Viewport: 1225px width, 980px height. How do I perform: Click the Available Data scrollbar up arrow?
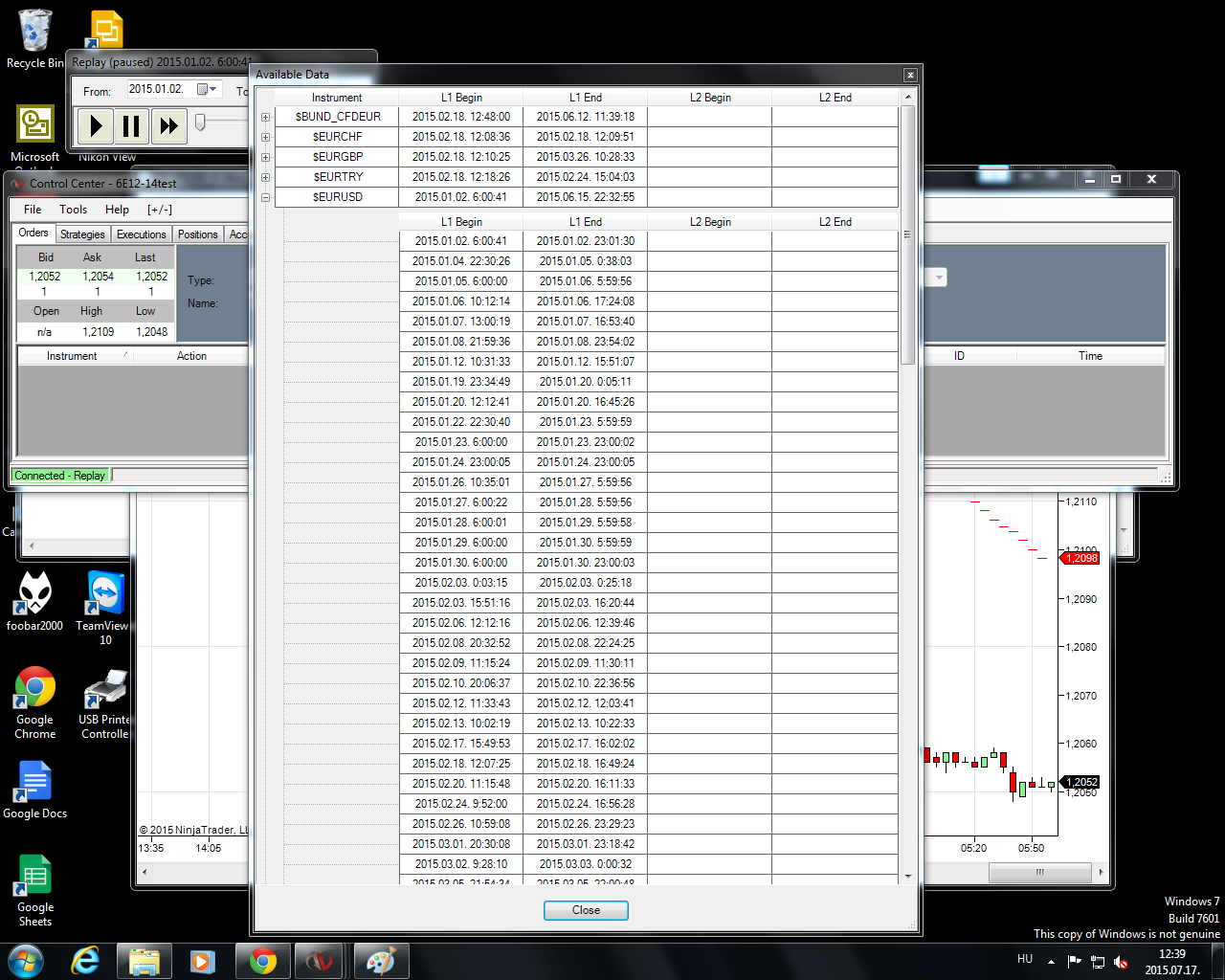(908, 97)
